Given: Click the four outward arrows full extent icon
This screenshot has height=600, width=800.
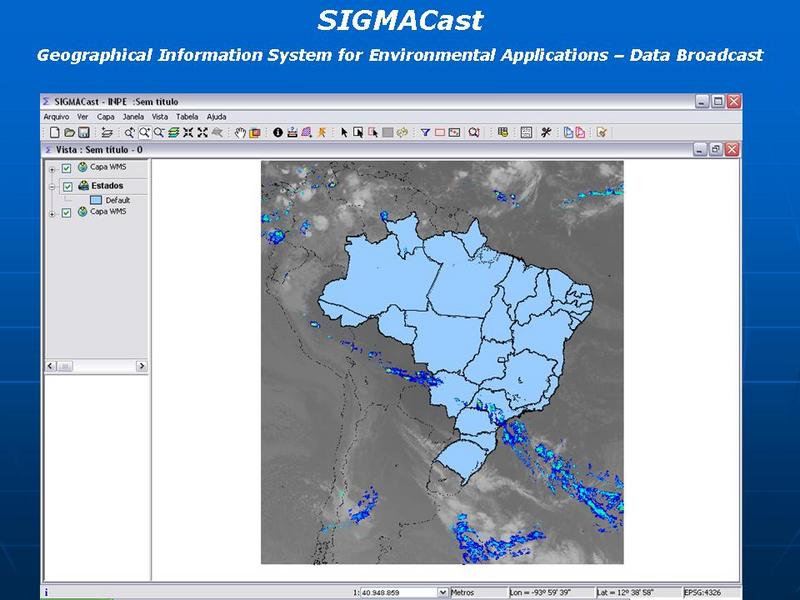Looking at the screenshot, I should coord(203,133).
